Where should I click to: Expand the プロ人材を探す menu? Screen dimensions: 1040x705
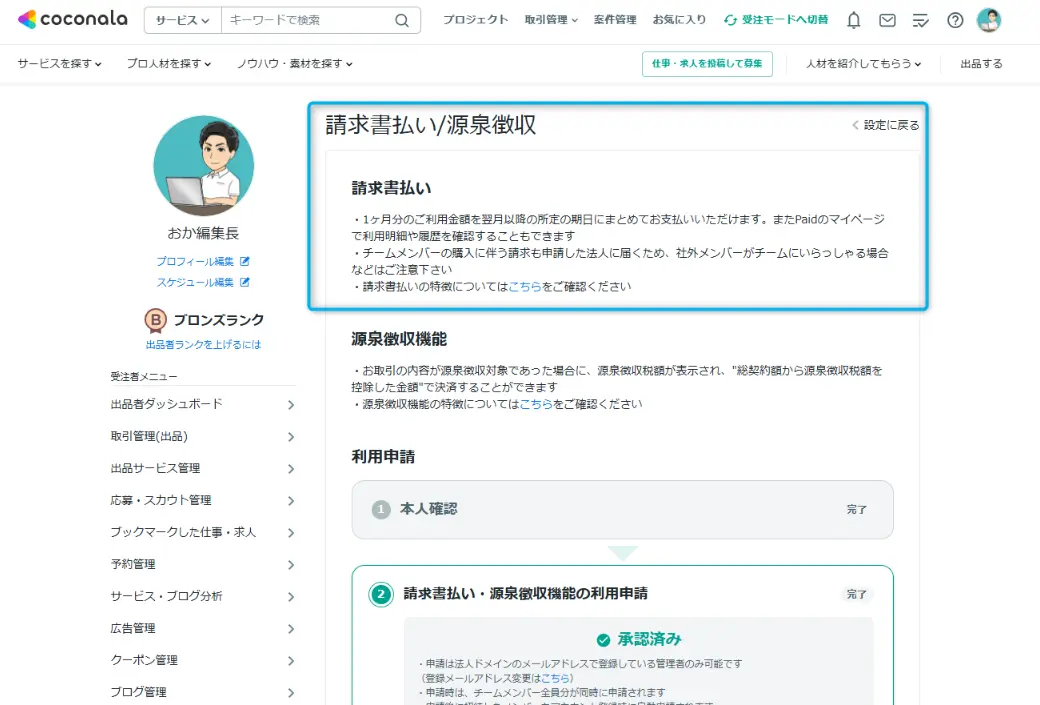coord(169,64)
